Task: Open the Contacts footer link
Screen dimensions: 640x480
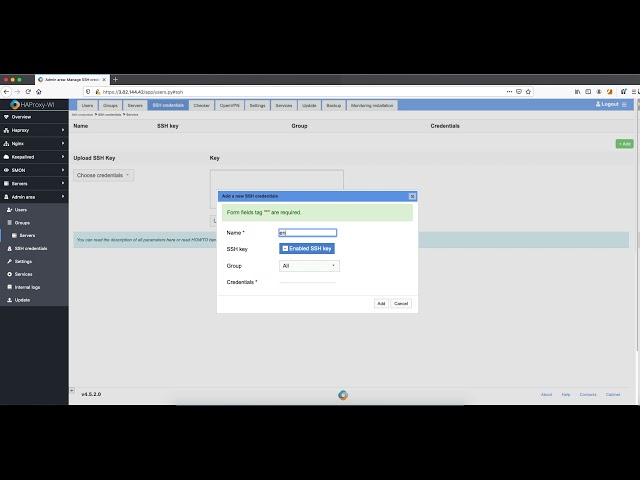Action: (x=588, y=395)
